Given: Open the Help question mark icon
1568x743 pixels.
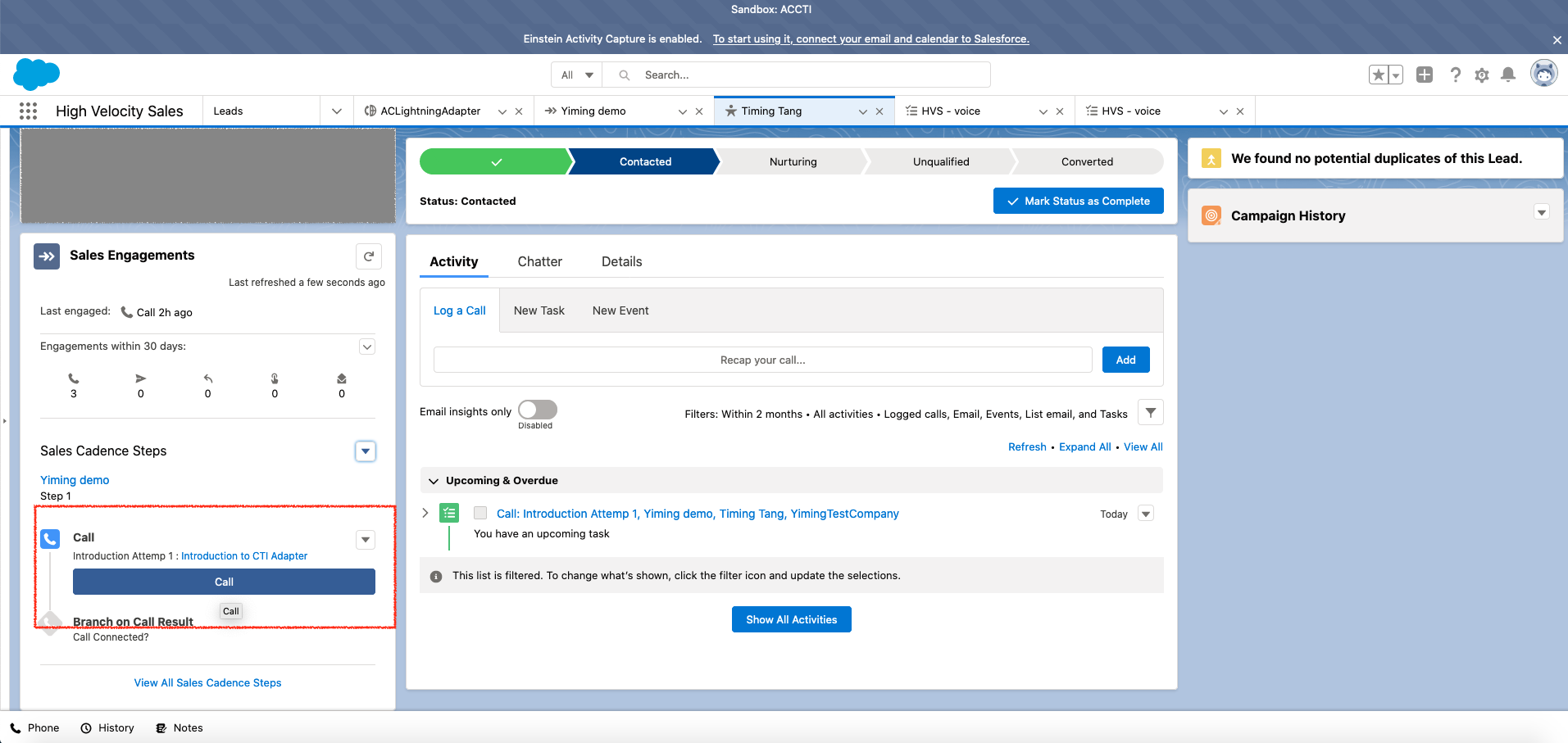Looking at the screenshot, I should point(1455,75).
